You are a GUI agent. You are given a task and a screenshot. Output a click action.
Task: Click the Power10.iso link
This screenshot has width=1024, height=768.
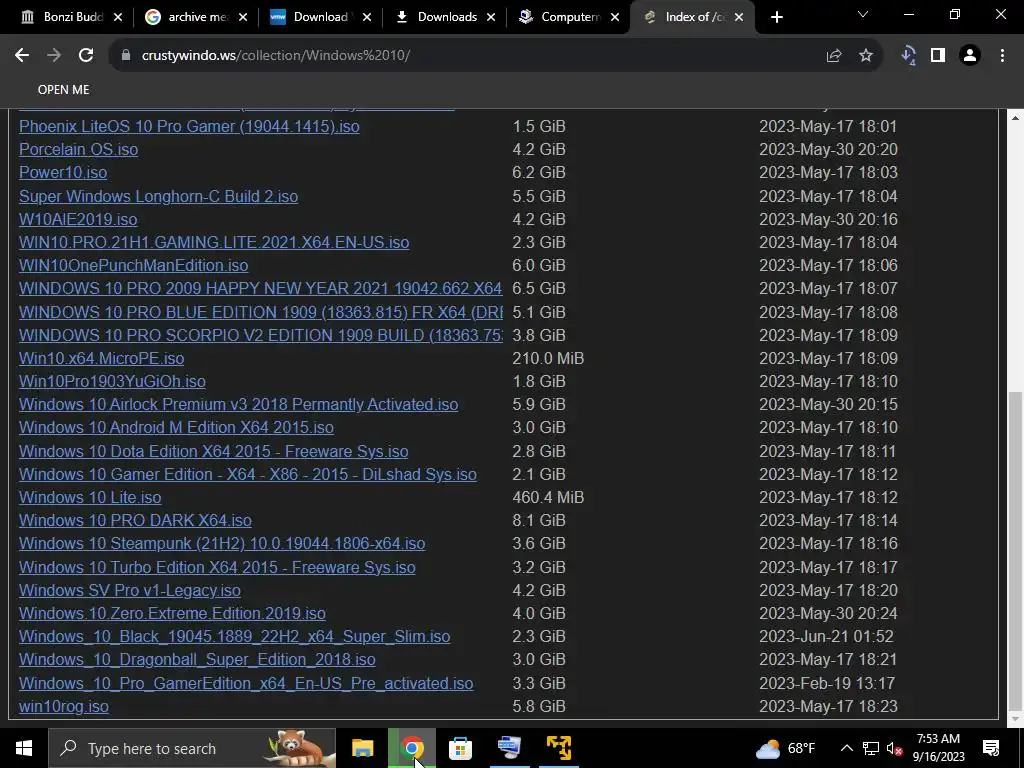[x=63, y=172]
